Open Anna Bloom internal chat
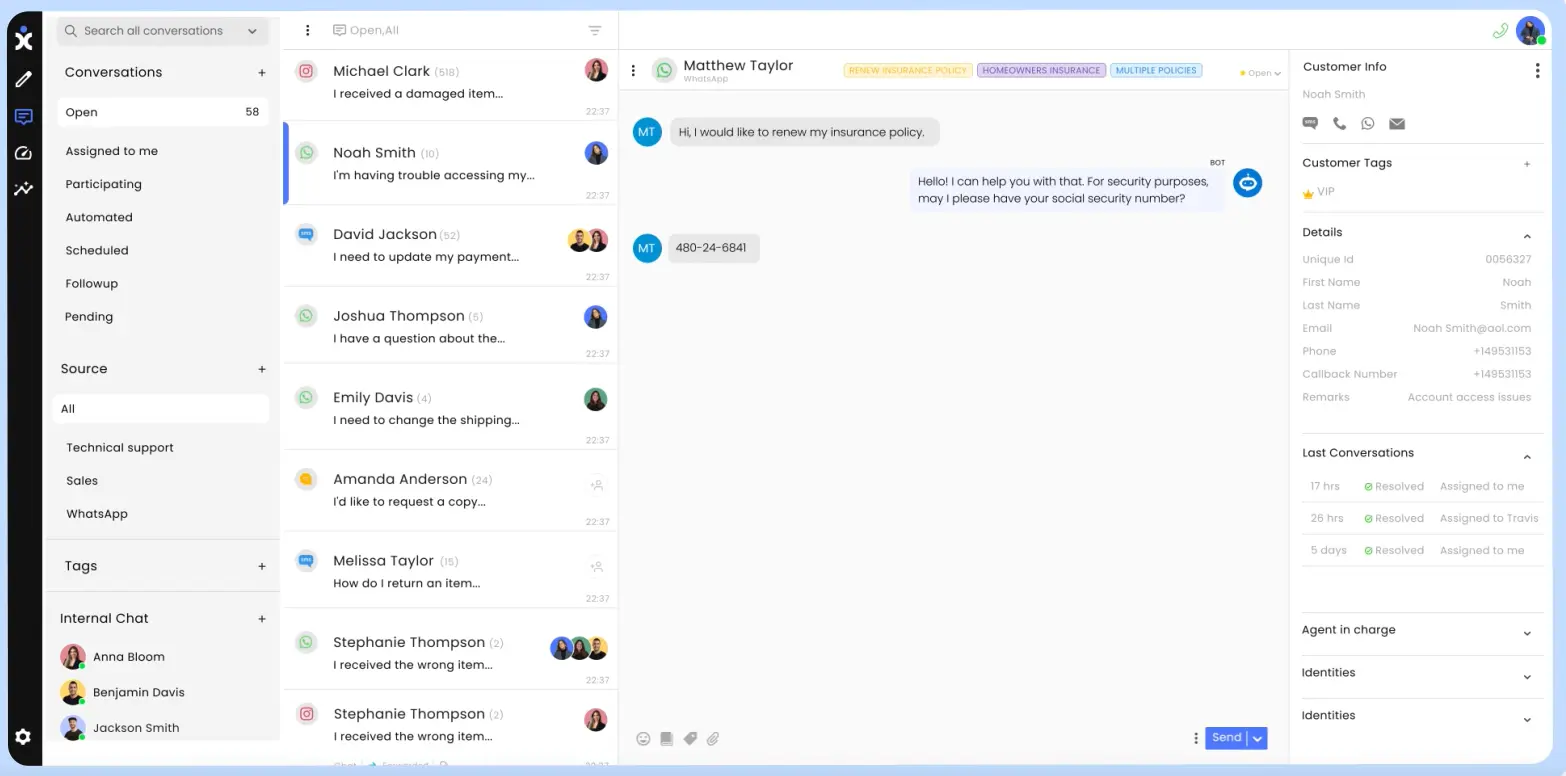The width and height of the screenshot is (1566, 776). 128,656
